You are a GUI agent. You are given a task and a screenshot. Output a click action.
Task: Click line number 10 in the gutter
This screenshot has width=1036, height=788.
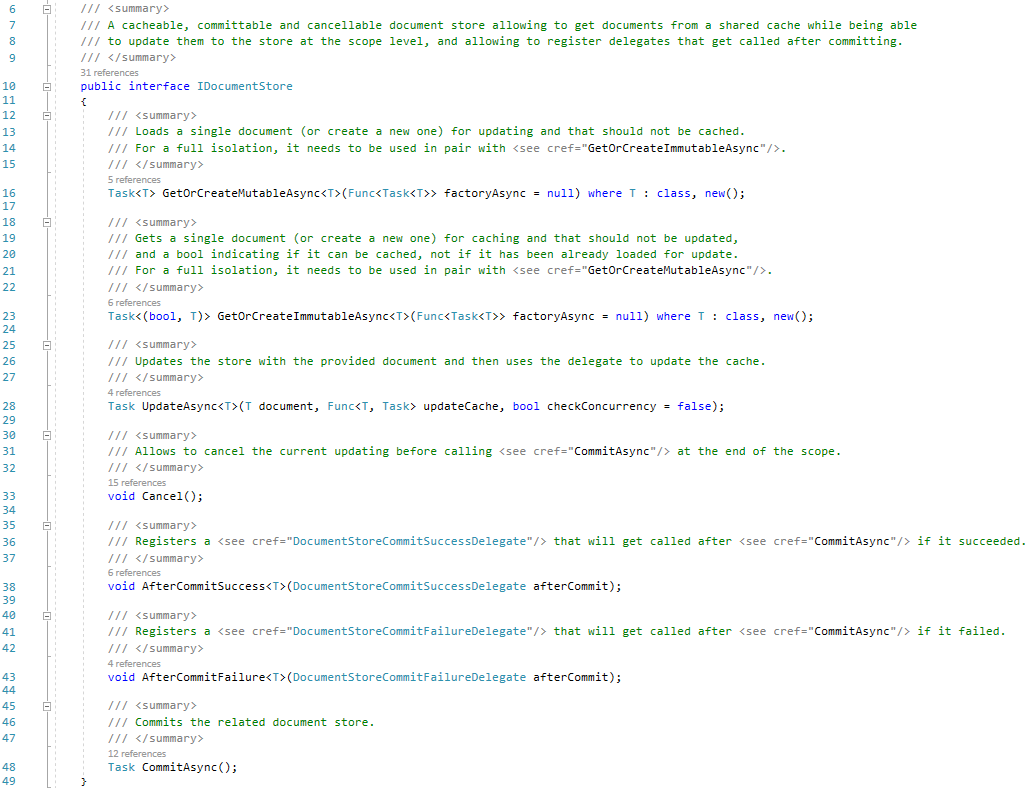click(x=9, y=87)
